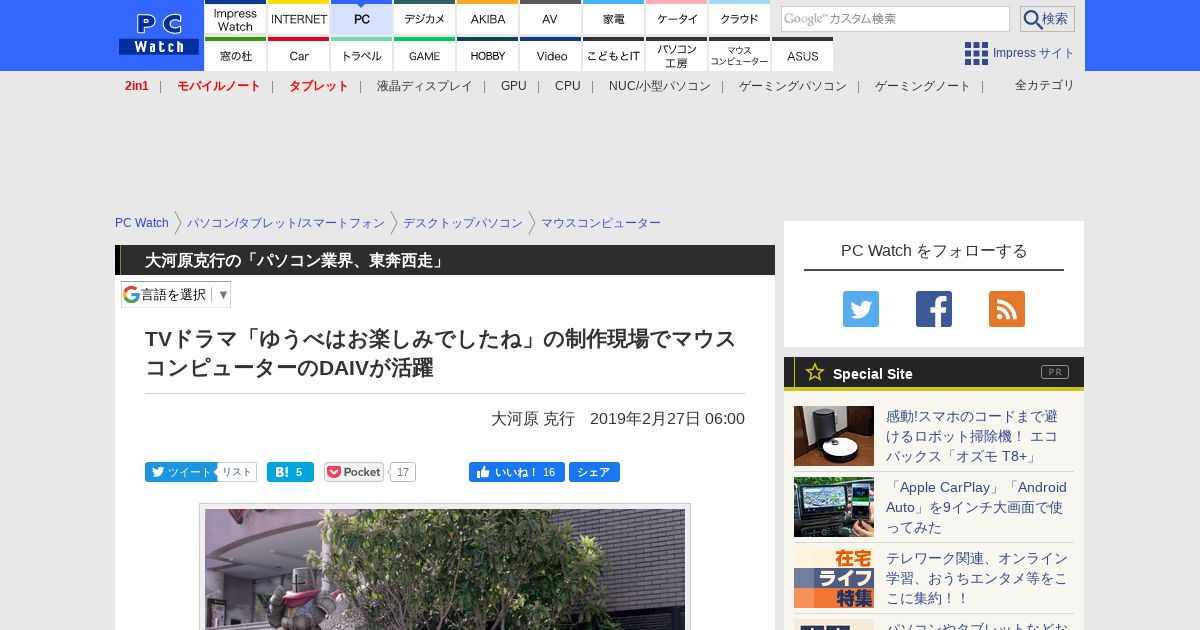Open the ASUS tab

802,55
